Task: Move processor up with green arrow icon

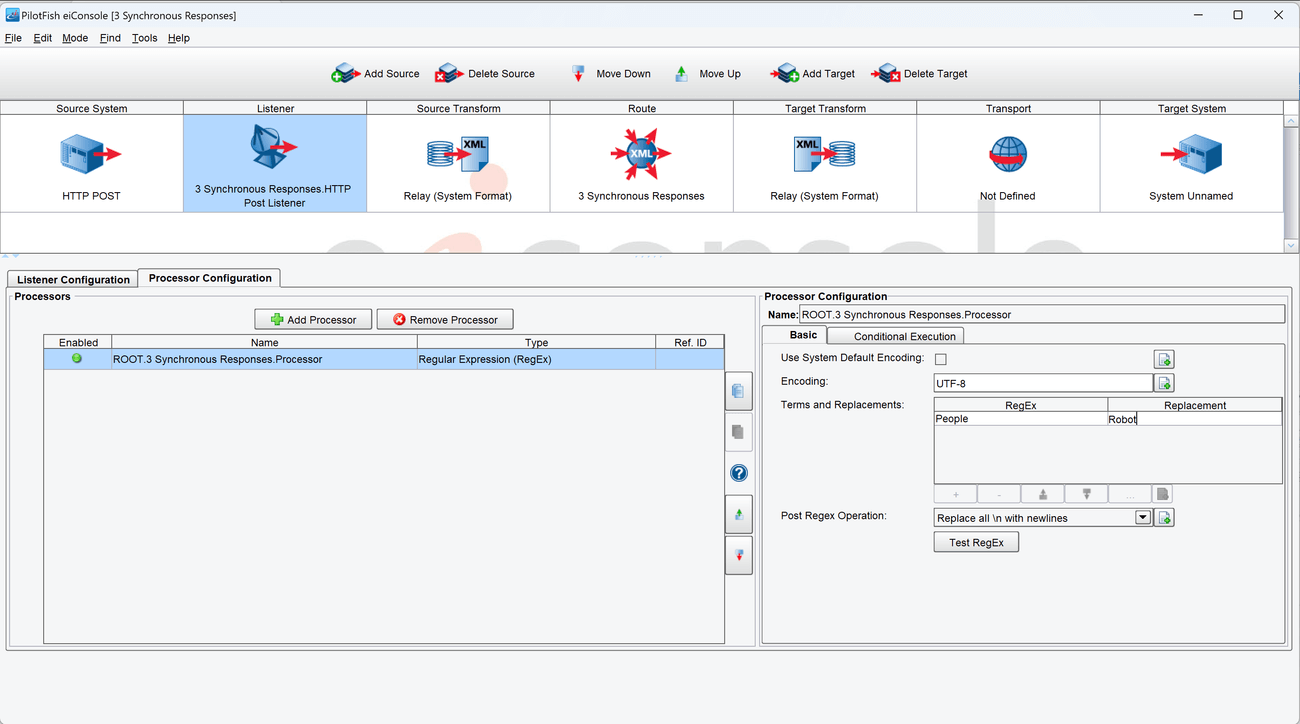Action: click(739, 514)
